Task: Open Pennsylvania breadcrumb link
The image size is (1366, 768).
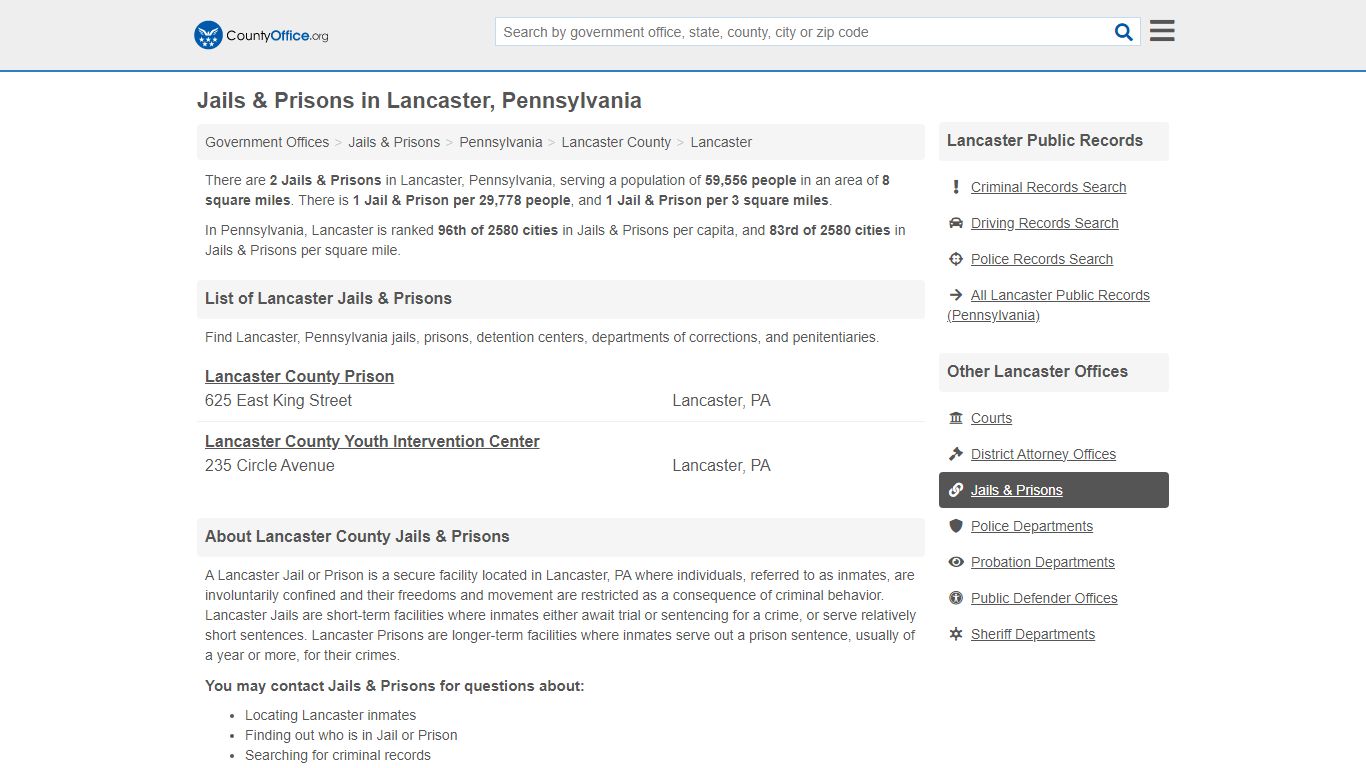Action: point(501,142)
